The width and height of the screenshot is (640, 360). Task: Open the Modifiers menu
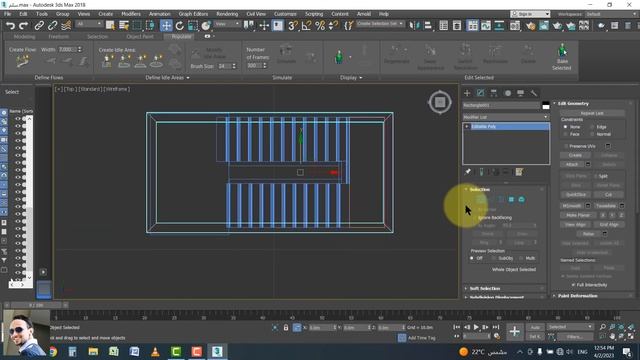[131, 14]
